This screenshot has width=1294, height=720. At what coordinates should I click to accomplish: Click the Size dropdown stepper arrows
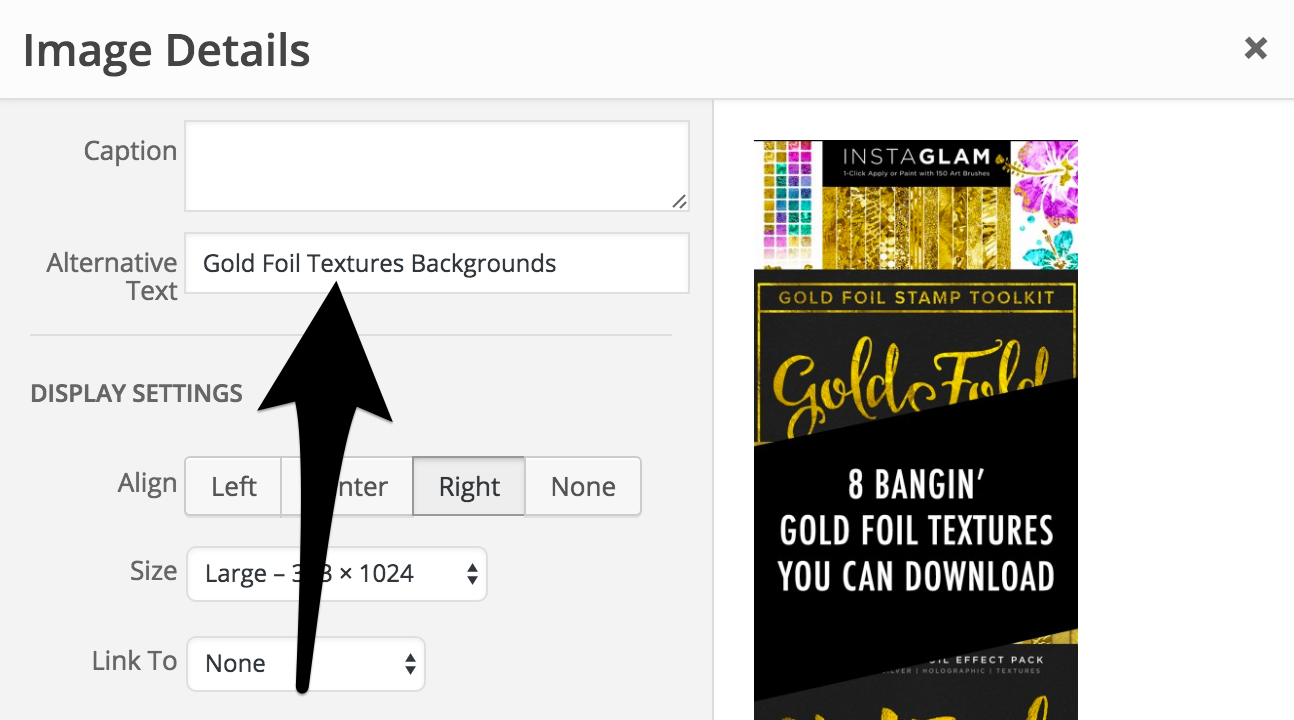pyautogui.click(x=472, y=574)
